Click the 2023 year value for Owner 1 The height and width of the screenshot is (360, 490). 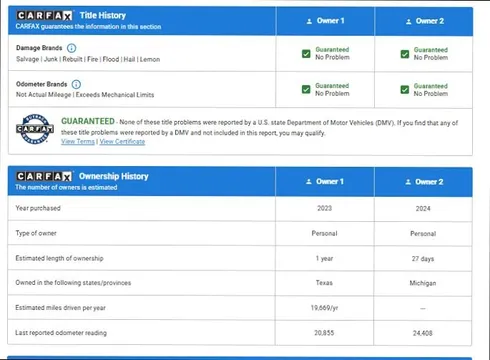(x=324, y=208)
